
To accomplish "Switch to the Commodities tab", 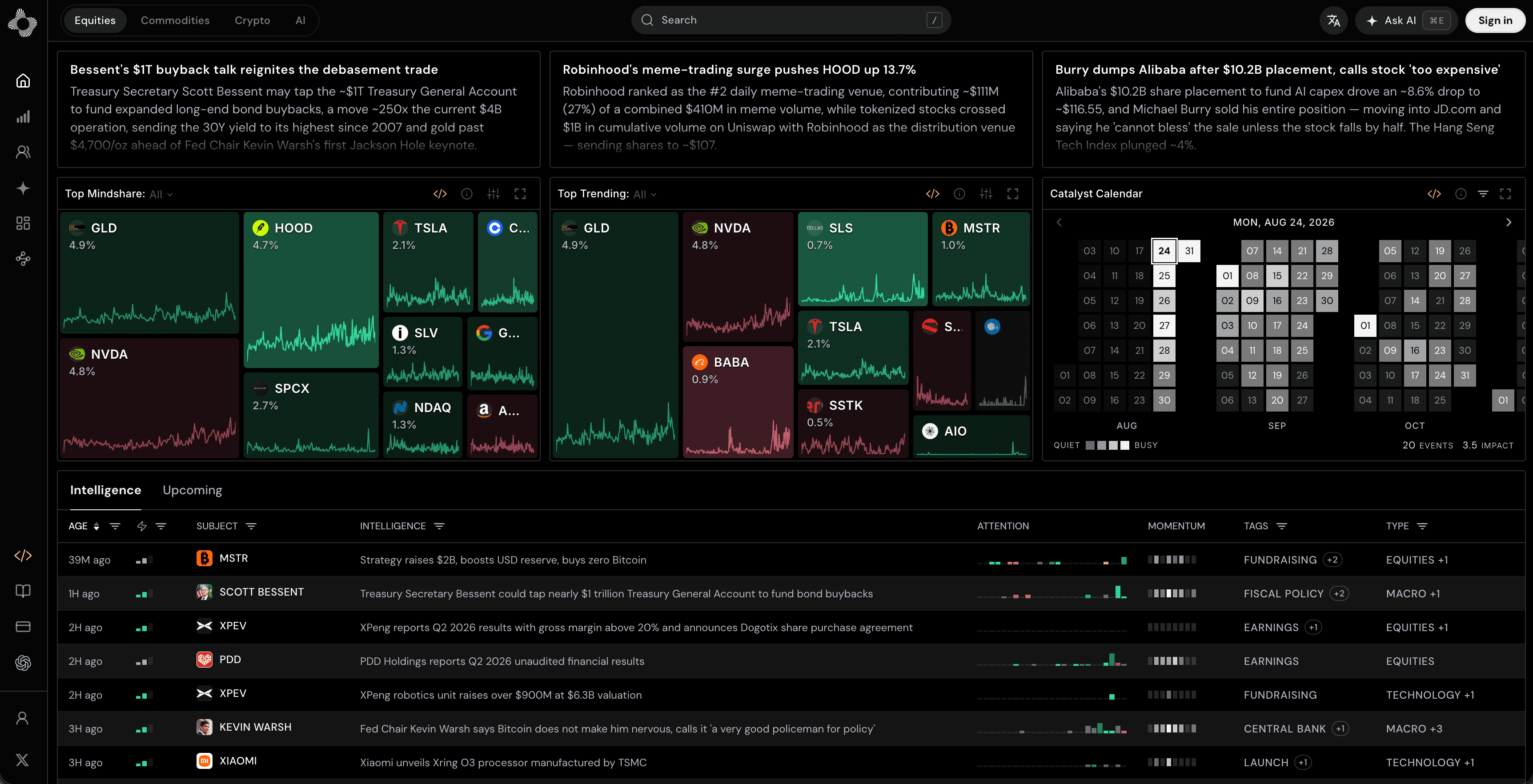I will tap(175, 20).
